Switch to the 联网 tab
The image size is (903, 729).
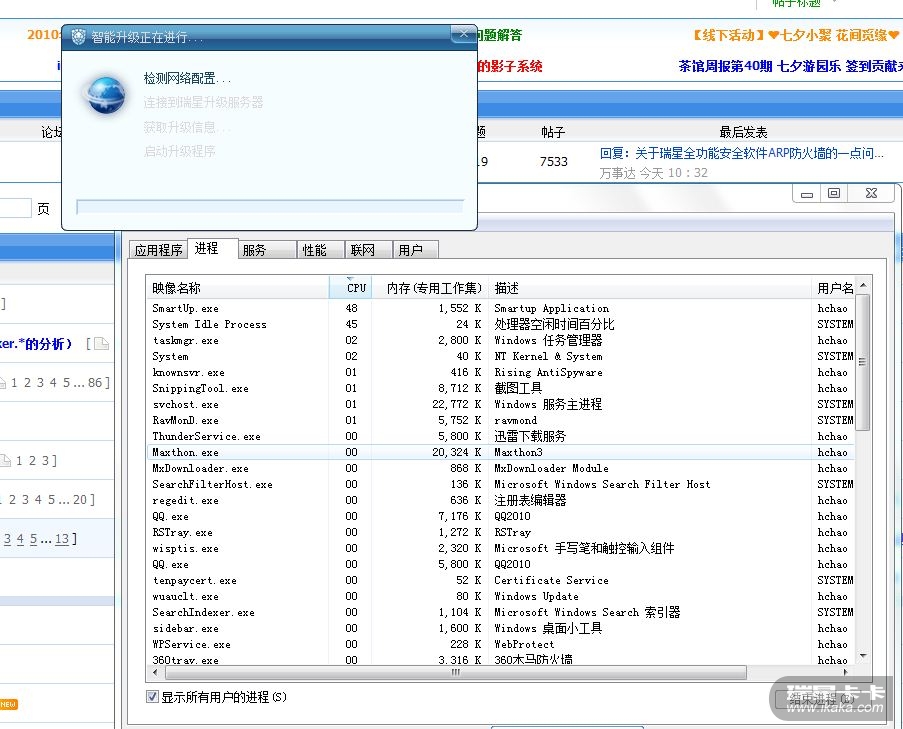(x=368, y=250)
